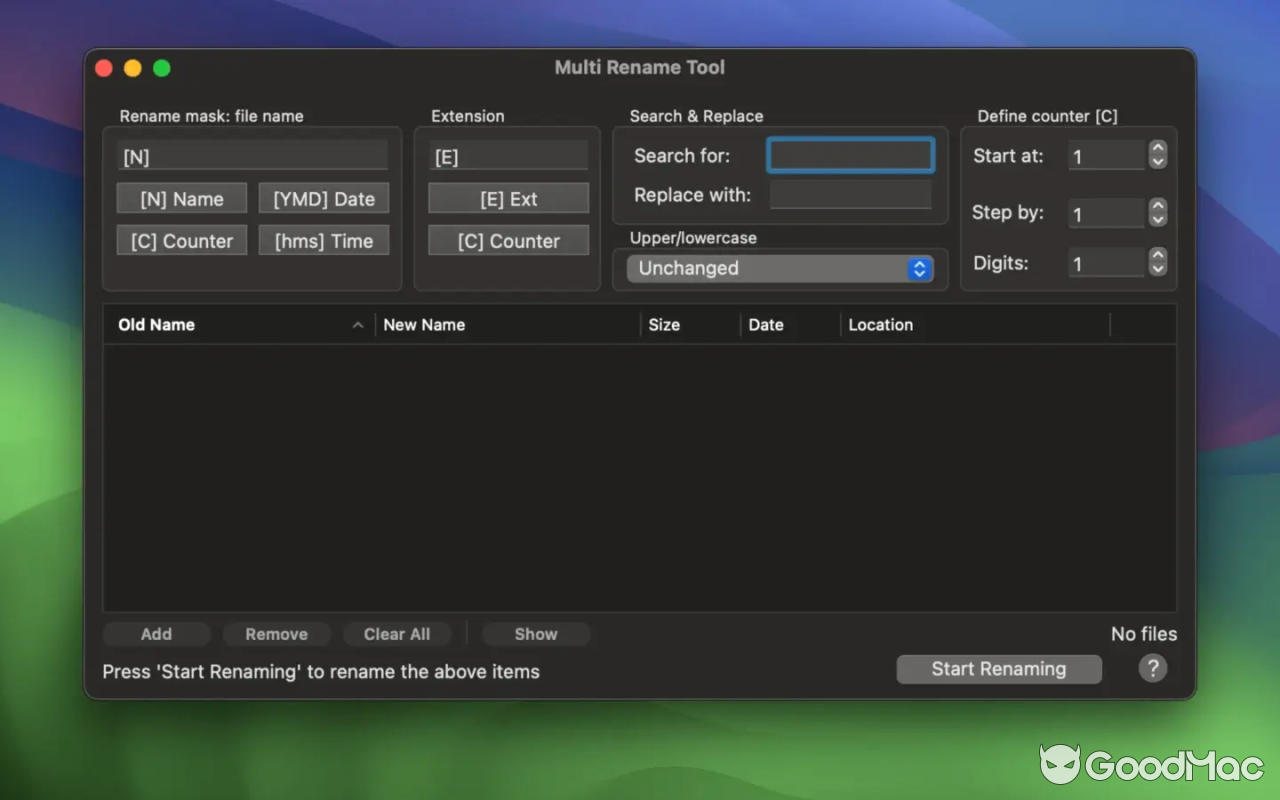
Task: Insert the [E] Ext token for extension
Action: pos(508,198)
